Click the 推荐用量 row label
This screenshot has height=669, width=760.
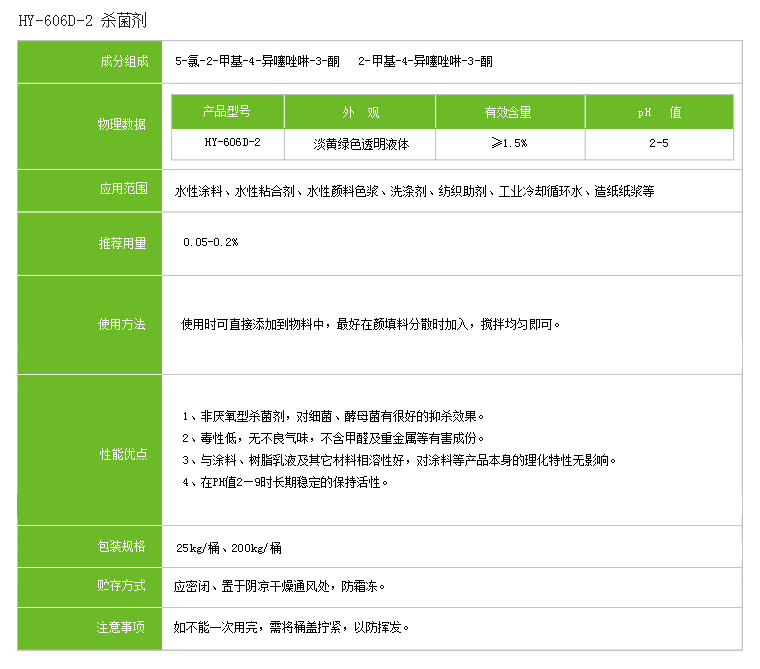(121, 243)
